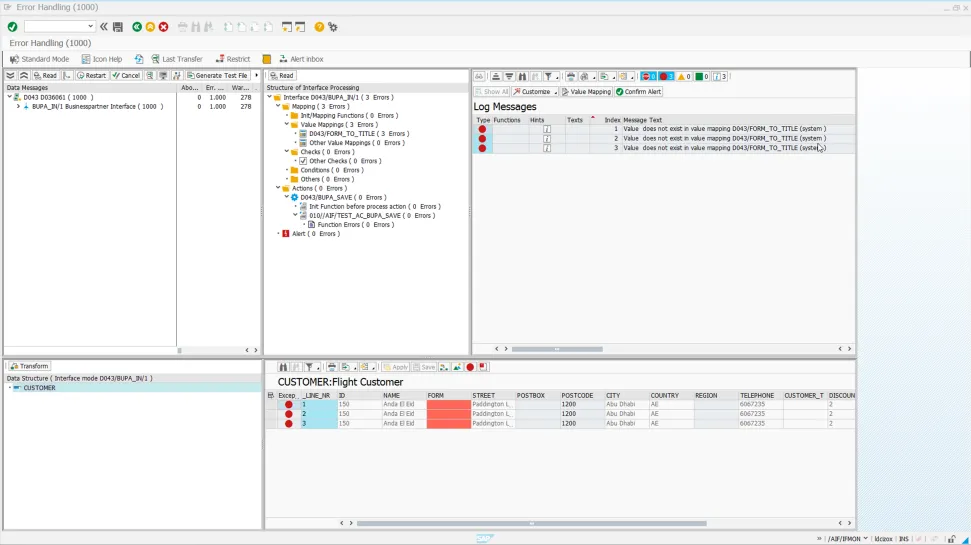This screenshot has width=971, height=545.
Task: Click the binoculars Find icon in log toolbar
Action: coord(522,76)
